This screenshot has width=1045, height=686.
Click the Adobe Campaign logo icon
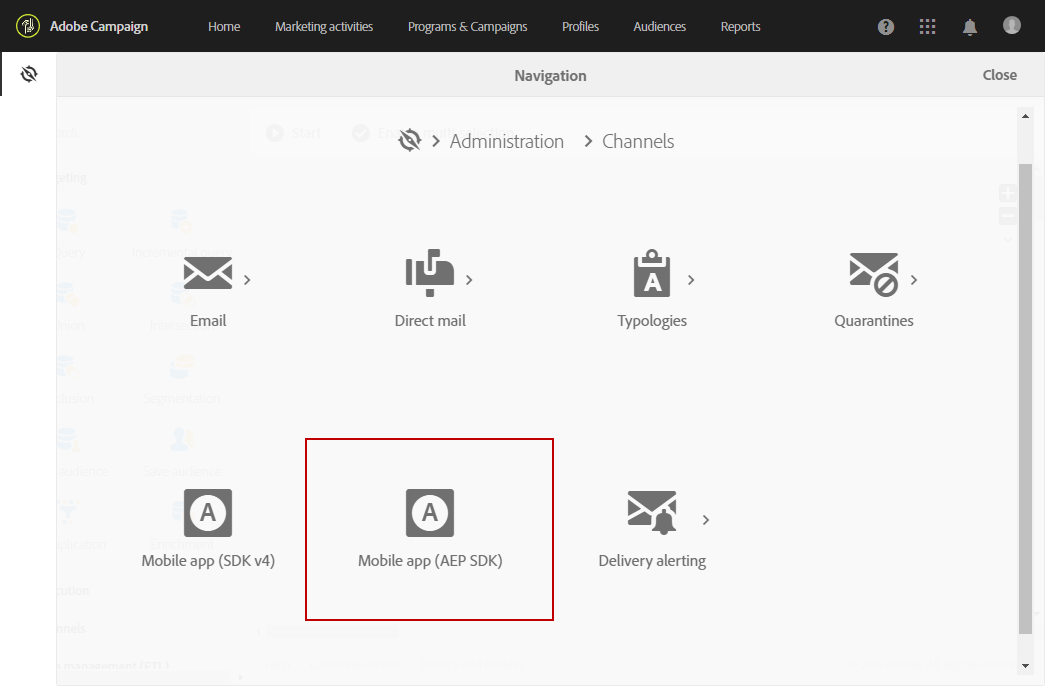tap(28, 27)
